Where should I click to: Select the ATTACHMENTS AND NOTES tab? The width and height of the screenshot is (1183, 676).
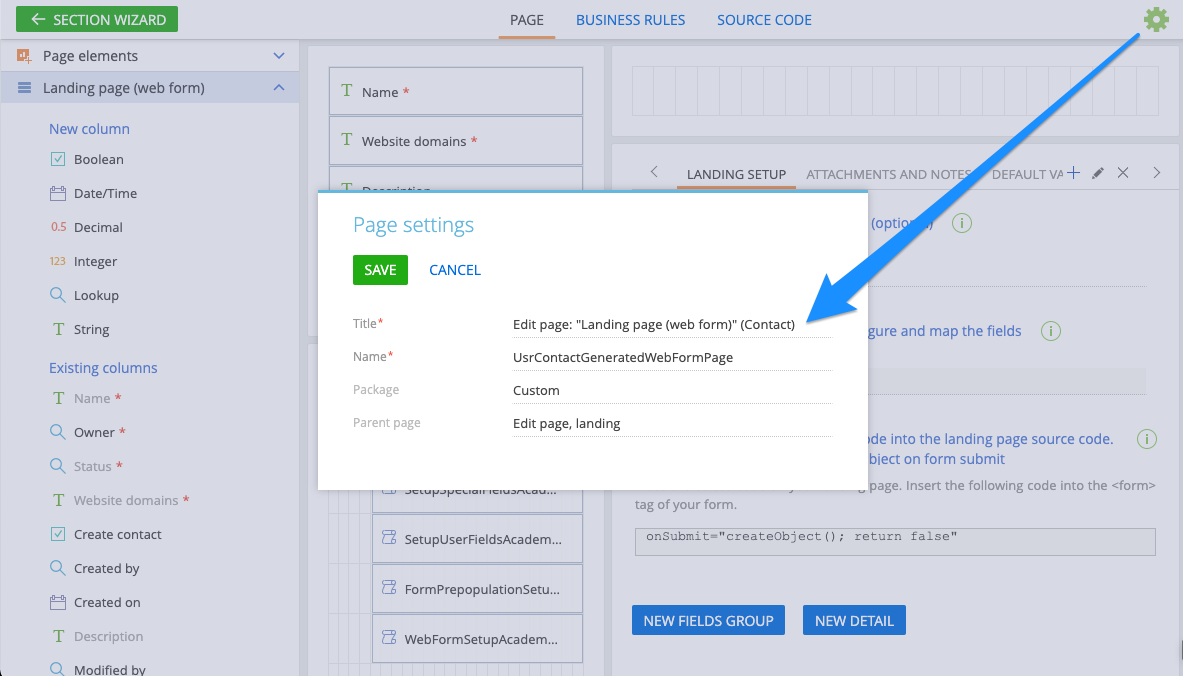click(888, 174)
